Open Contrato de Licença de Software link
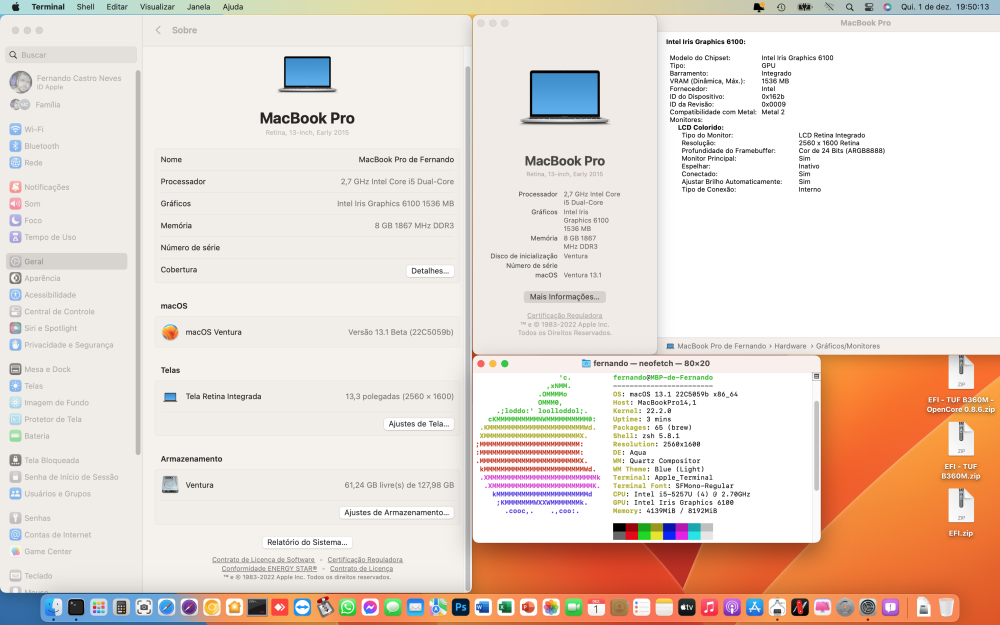This screenshot has width=1000, height=625. (x=263, y=560)
